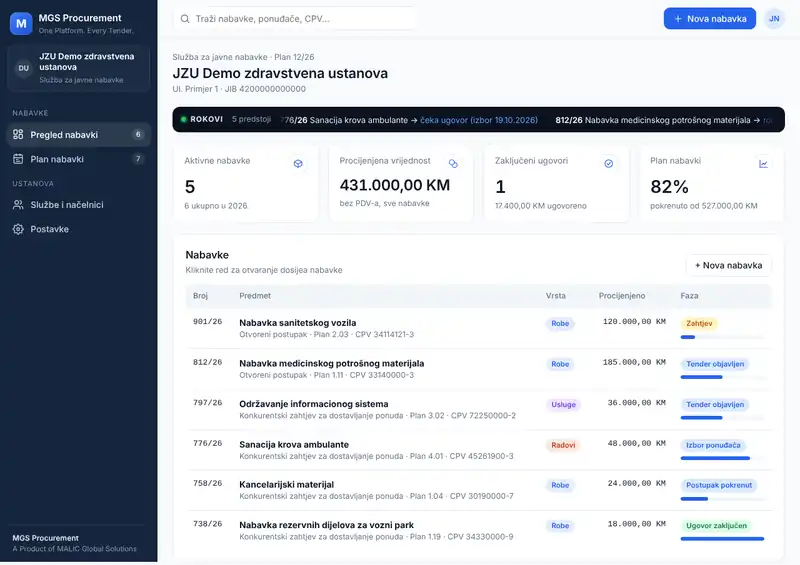Click A Product of MALIC Global Solutions footer
This screenshot has height=565, width=800.
74,549
